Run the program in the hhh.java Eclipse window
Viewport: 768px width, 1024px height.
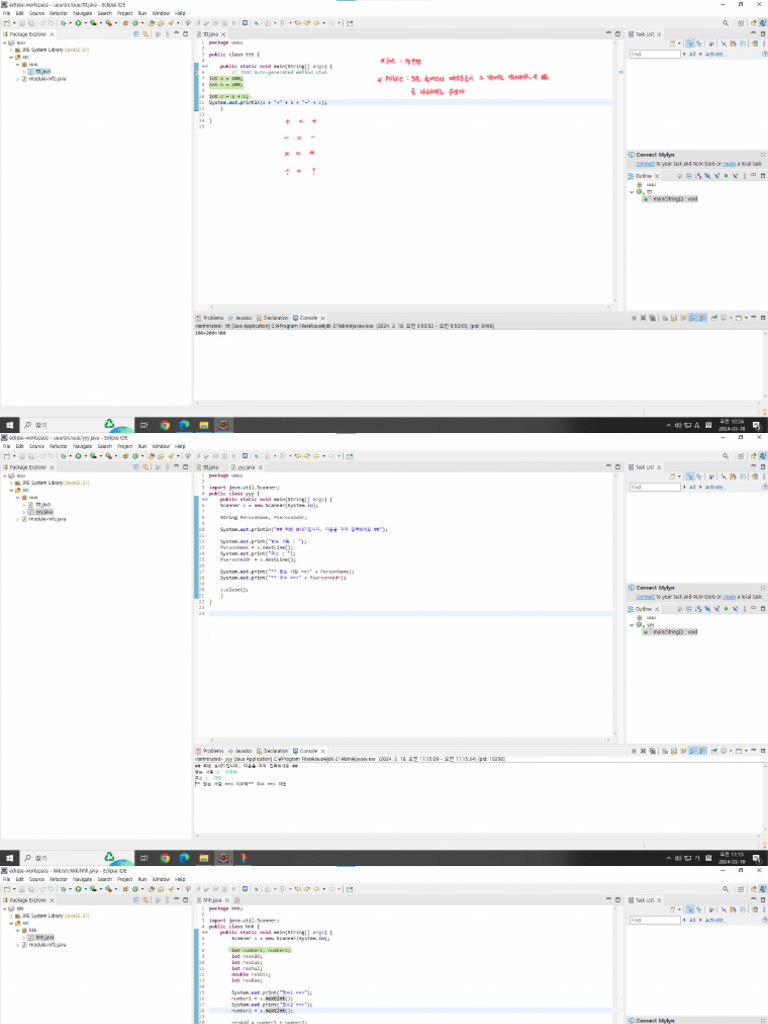point(78,889)
